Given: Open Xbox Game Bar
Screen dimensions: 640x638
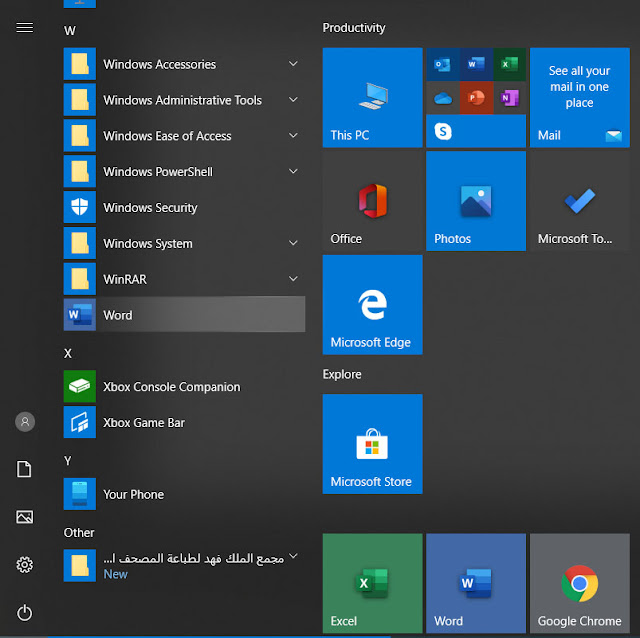Looking at the screenshot, I should (184, 422).
